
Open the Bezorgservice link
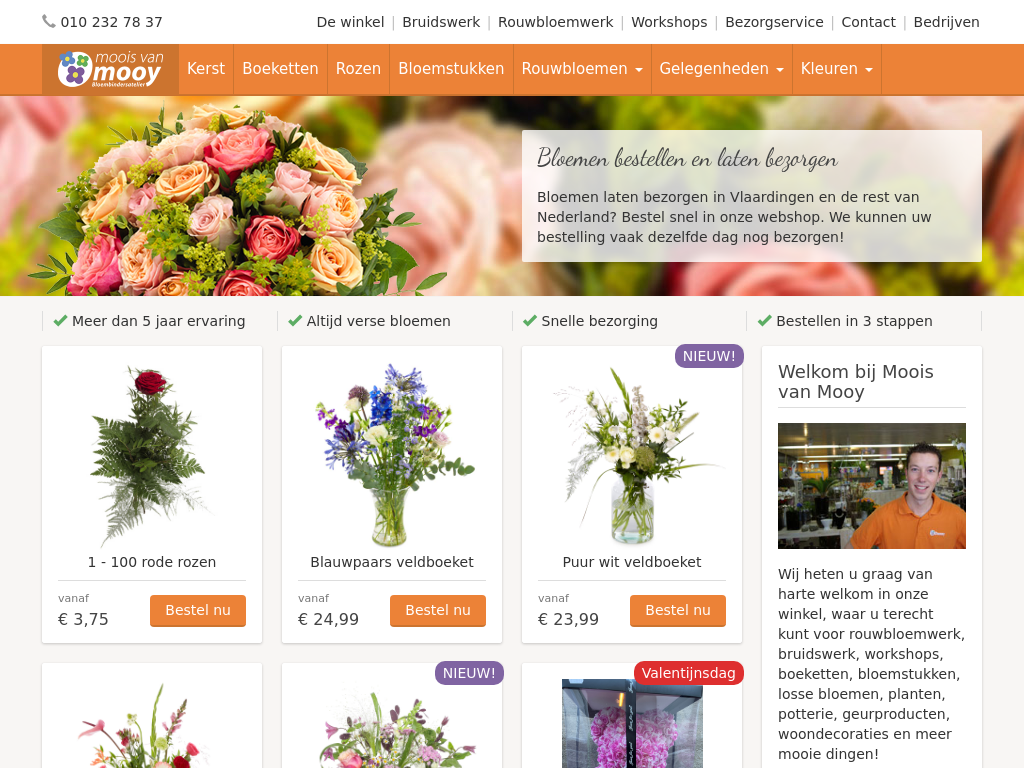775,22
